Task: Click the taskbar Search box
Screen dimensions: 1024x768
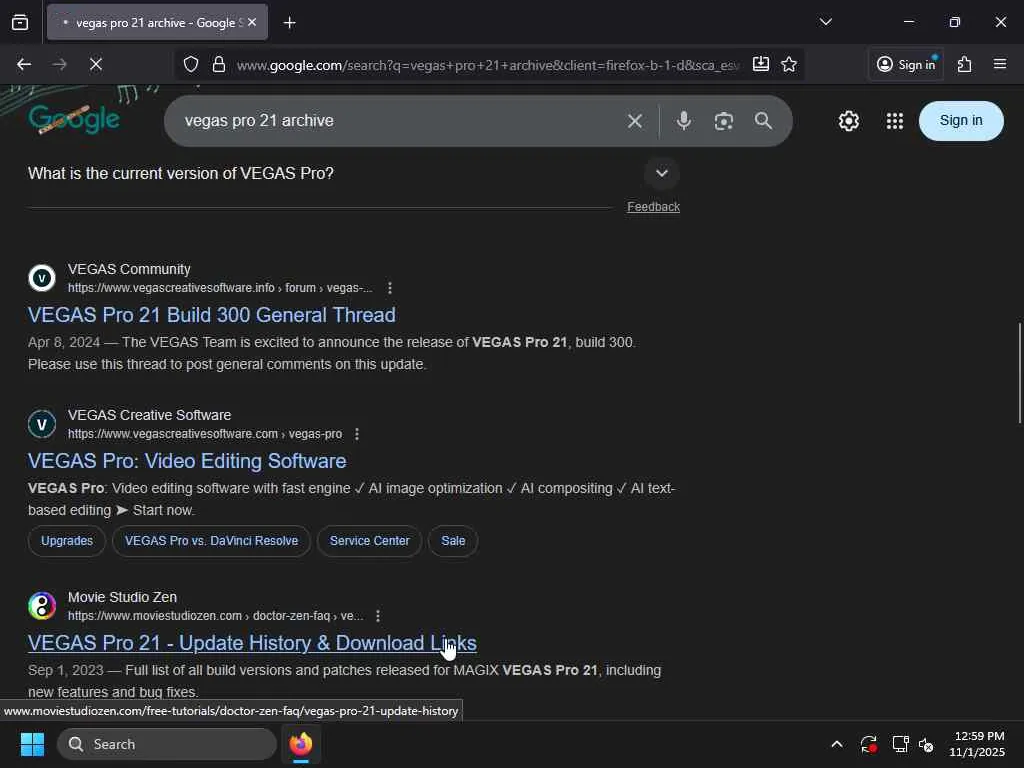Action: point(167,744)
